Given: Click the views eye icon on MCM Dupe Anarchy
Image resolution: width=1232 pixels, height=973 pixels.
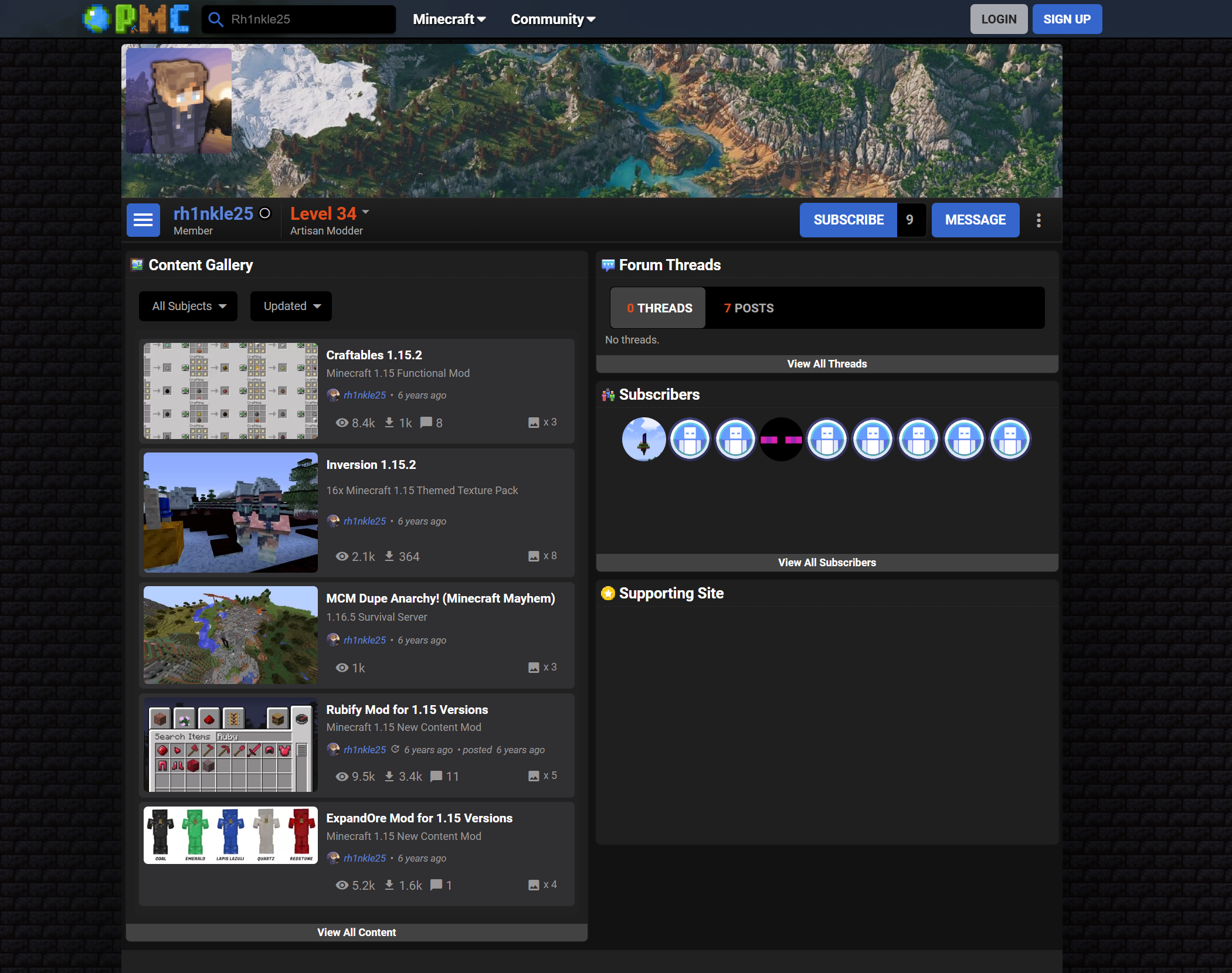Looking at the screenshot, I should tap(342, 668).
